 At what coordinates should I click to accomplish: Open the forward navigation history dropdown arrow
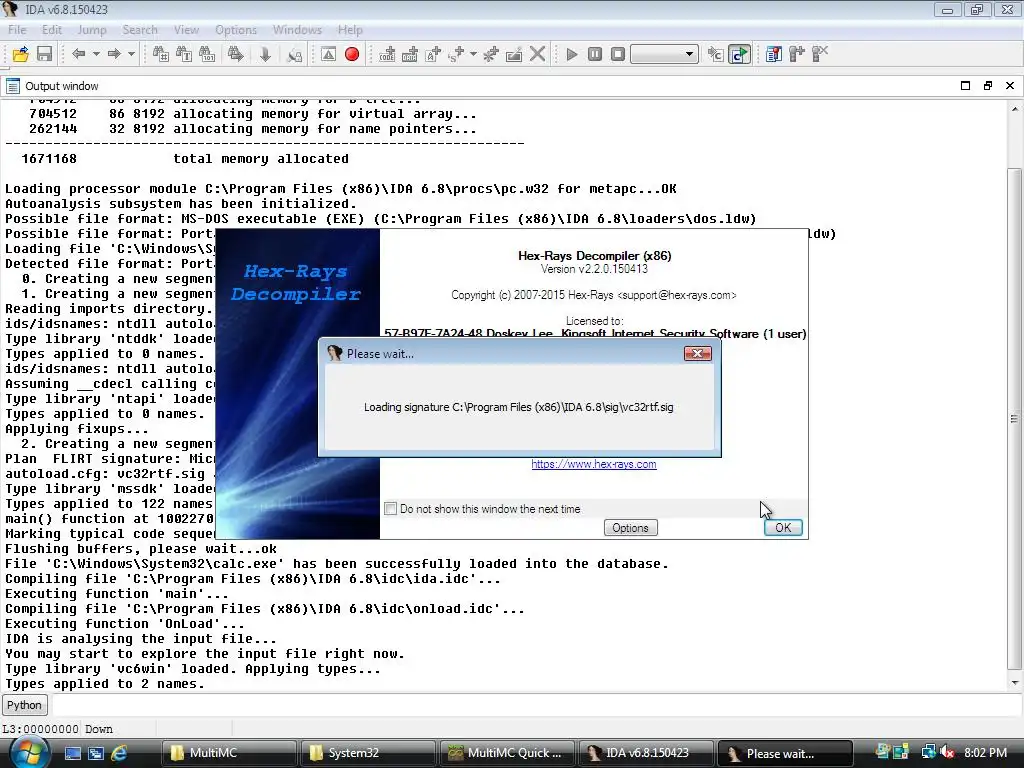pyautogui.click(x=131, y=54)
